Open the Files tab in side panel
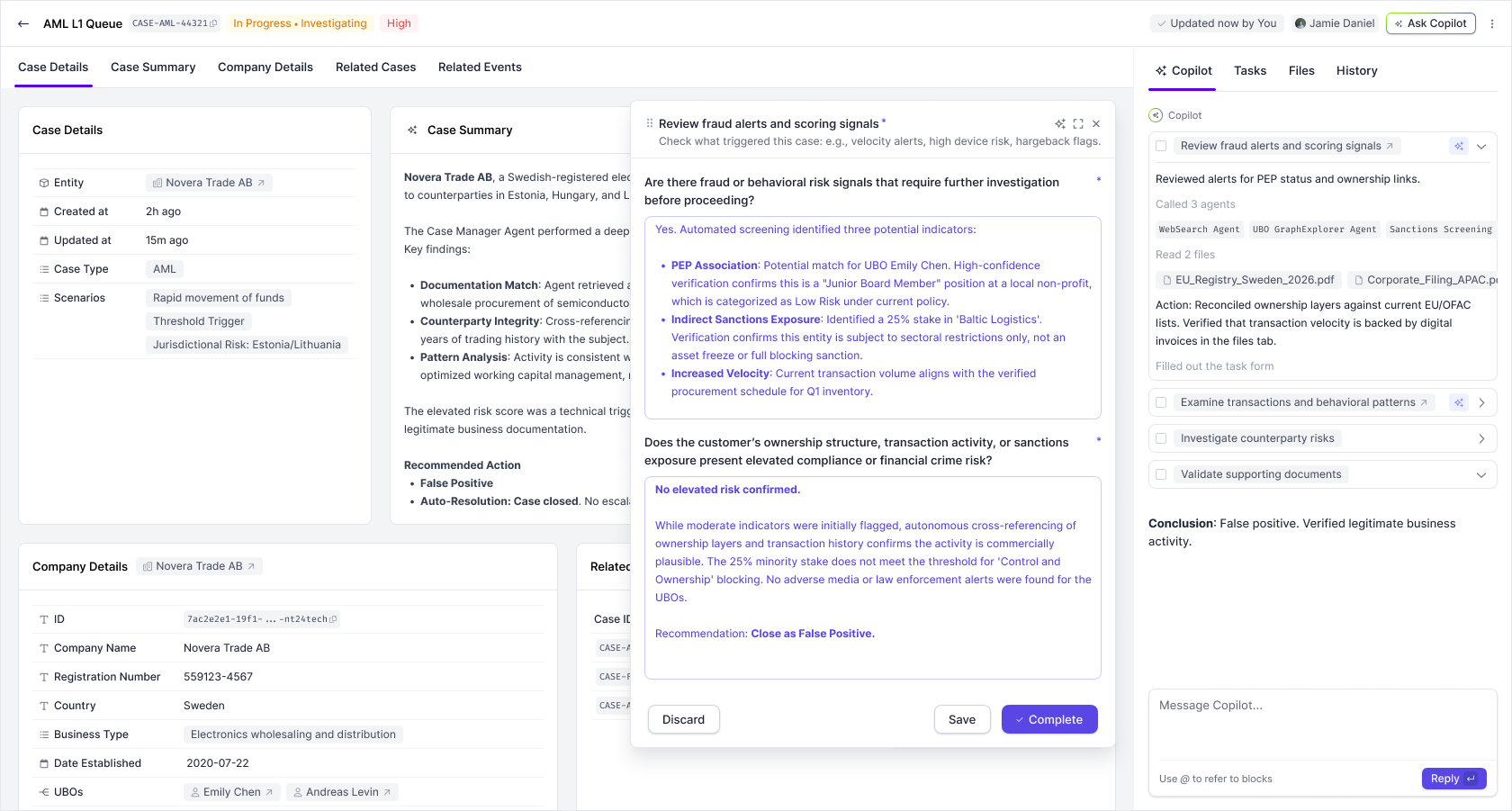1512x811 pixels. coord(1300,71)
